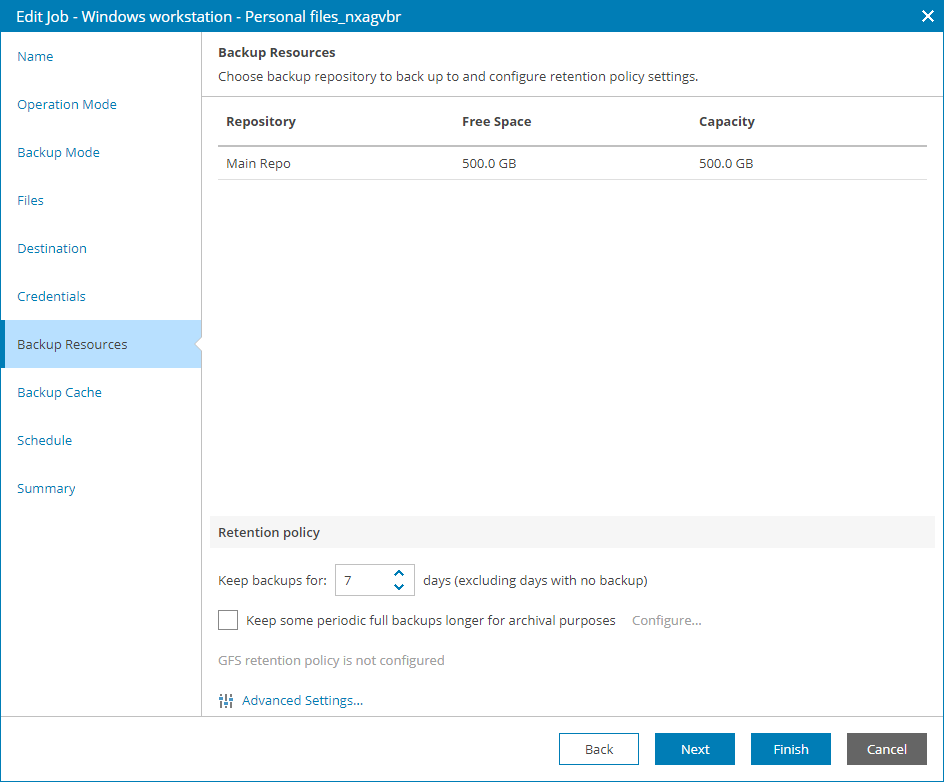Switch to the Schedule step
The width and height of the screenshot is (944, 782).
(x=44, y=440)
